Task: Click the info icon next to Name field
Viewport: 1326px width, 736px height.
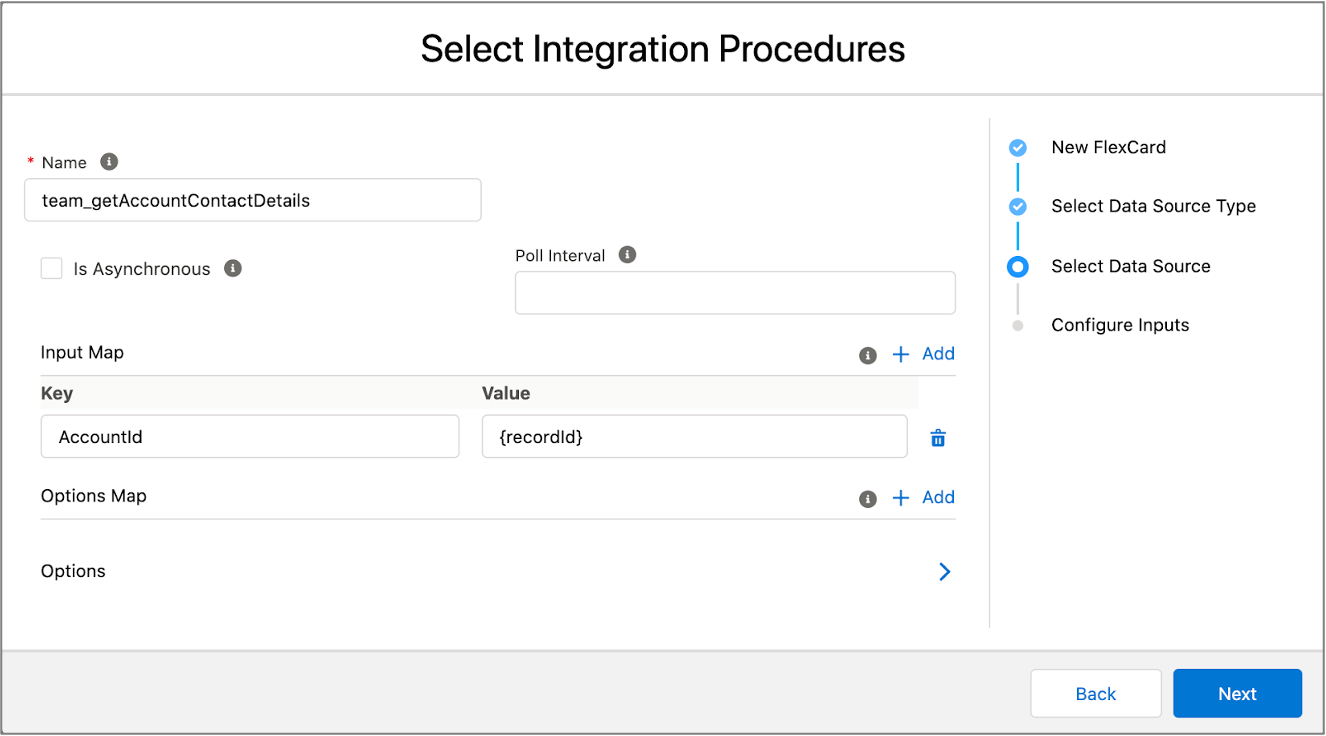Action: [x=109, y=161]
